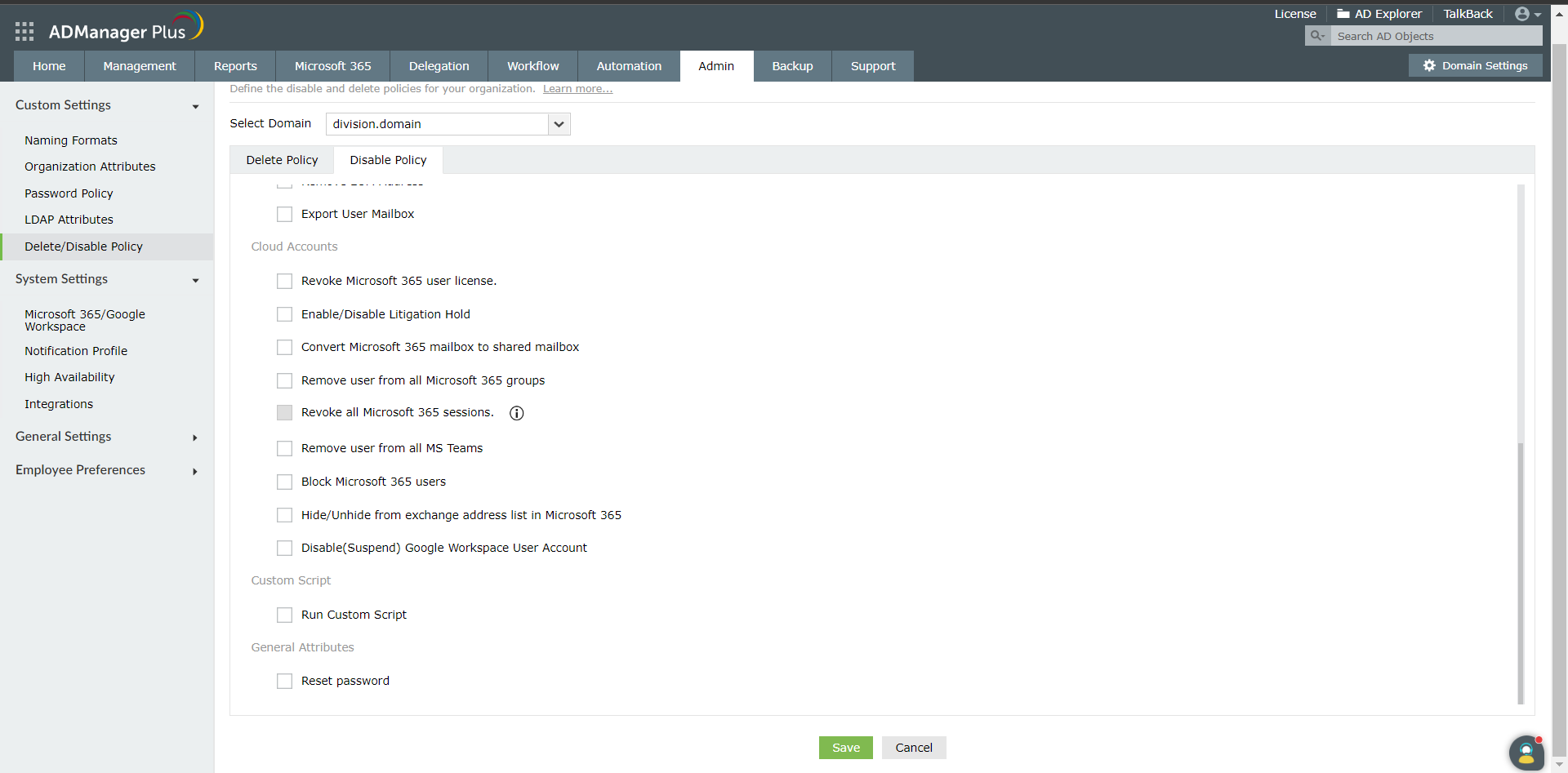
Task: Enable Revoke Microsoft 365 user license
Action: (284, 281)
